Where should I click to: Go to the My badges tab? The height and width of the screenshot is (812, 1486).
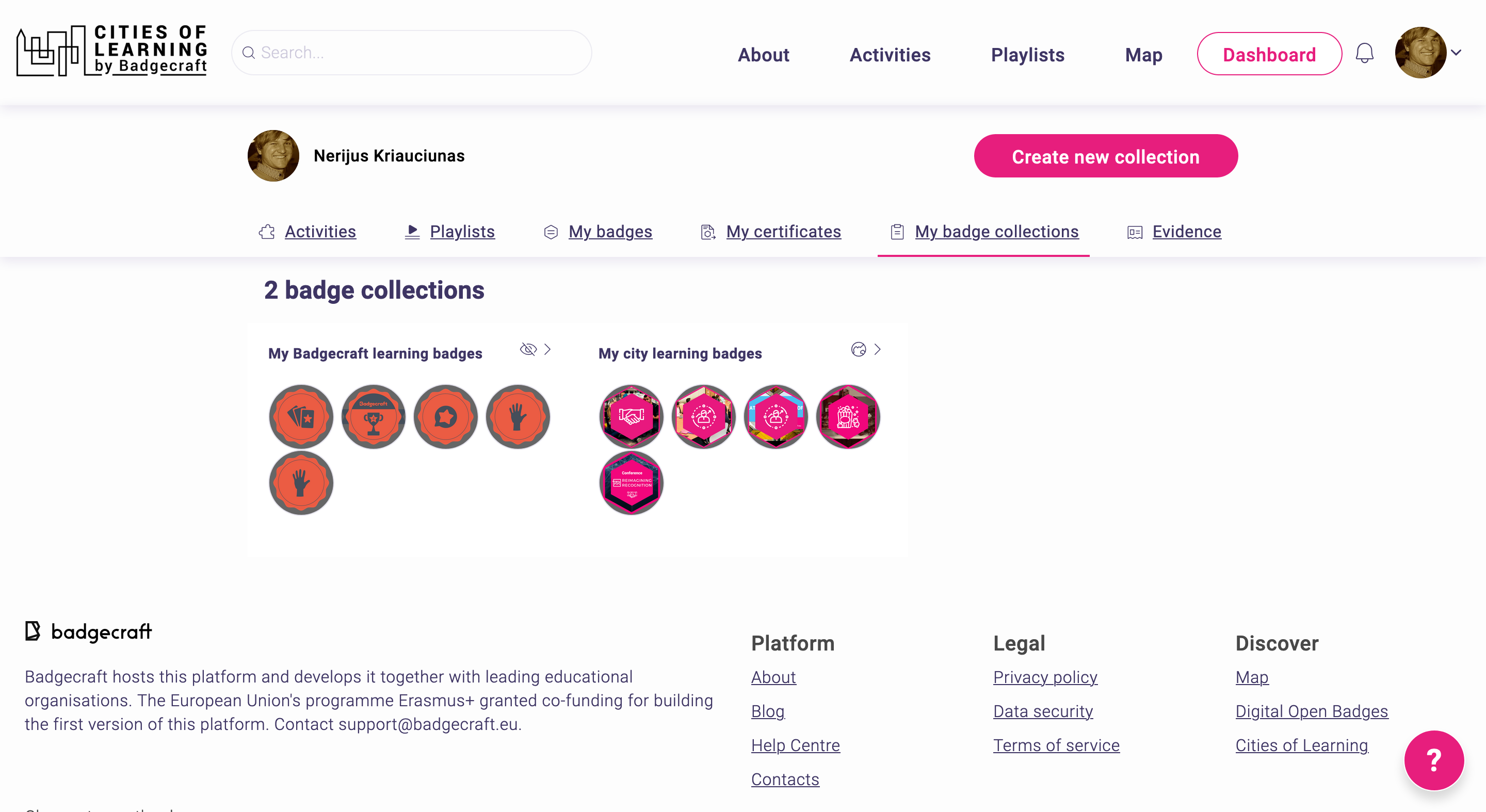[x=610, y=232]
